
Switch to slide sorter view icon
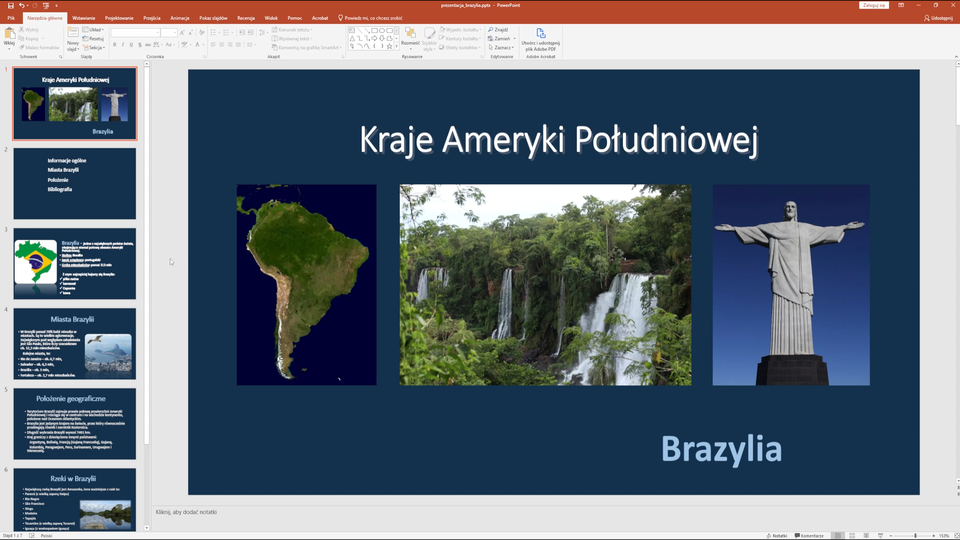tap(851, 536)
